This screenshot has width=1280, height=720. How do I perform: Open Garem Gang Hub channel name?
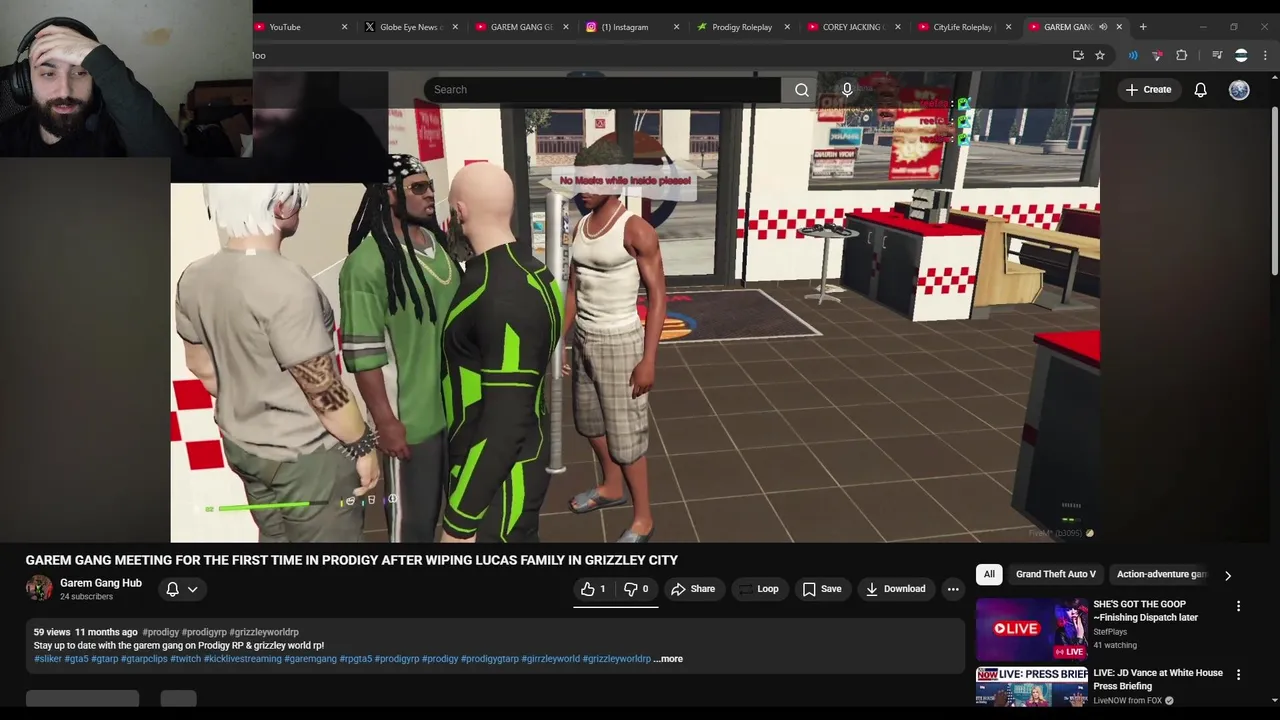tap(101, 583)
